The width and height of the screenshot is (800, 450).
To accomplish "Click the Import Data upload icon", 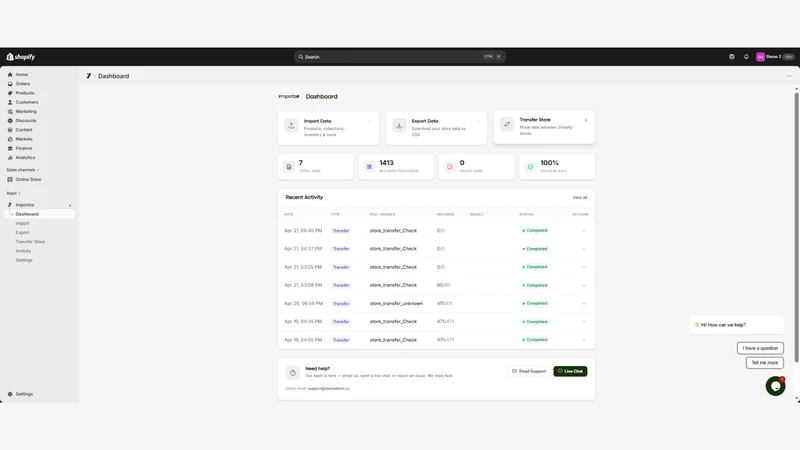I will coord(291,125).
